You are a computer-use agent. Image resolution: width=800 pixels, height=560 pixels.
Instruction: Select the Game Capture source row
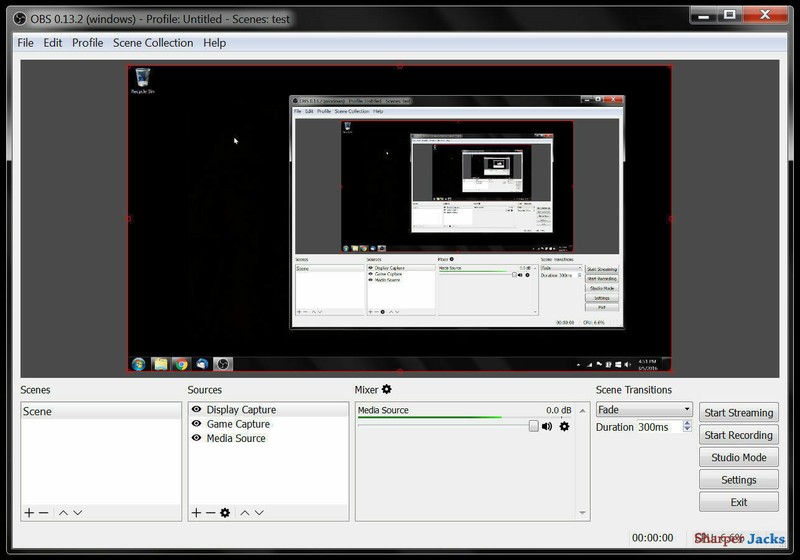[268, 424]
